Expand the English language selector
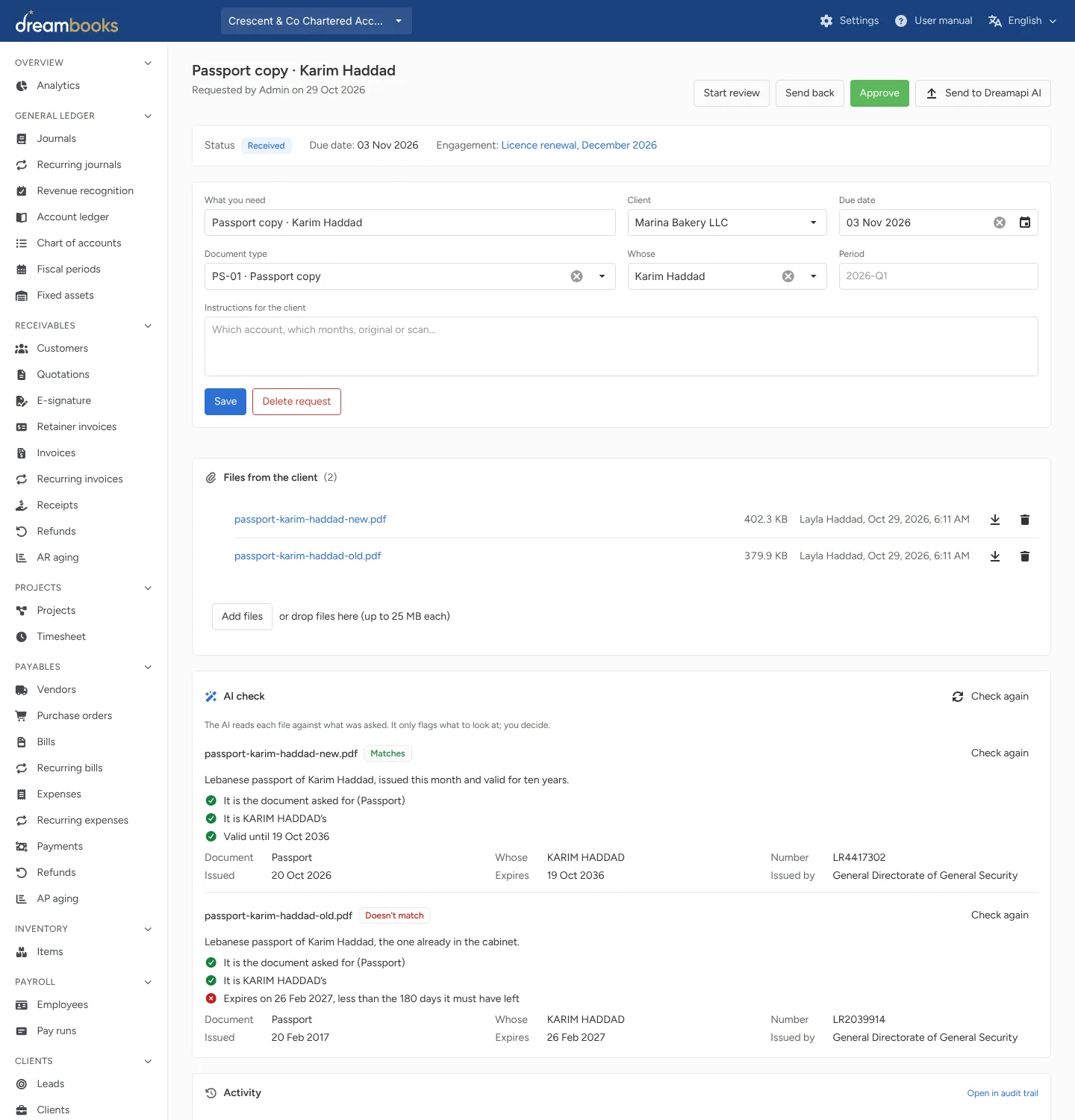 point(1023,21)
